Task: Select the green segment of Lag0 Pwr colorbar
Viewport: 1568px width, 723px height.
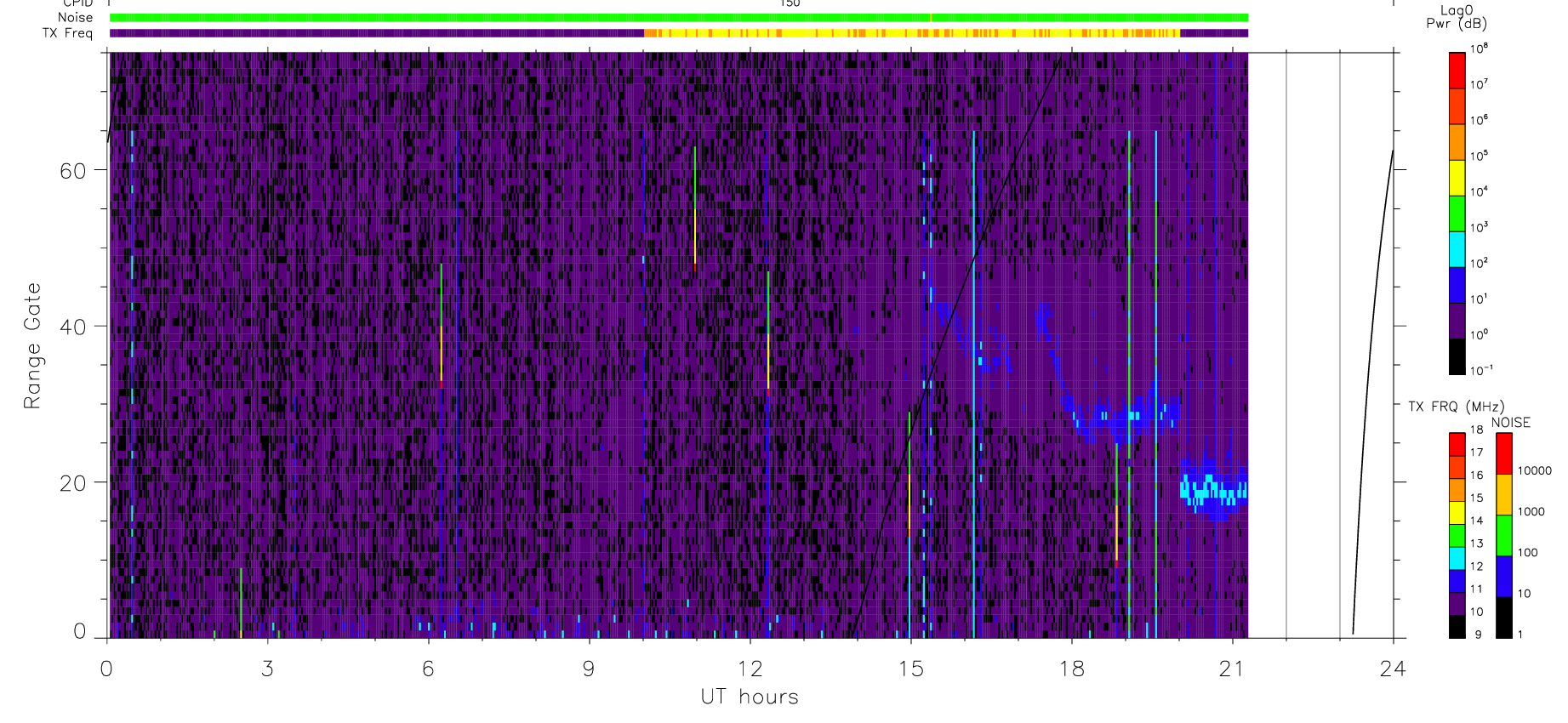Action: click(x=1457, y=213)
